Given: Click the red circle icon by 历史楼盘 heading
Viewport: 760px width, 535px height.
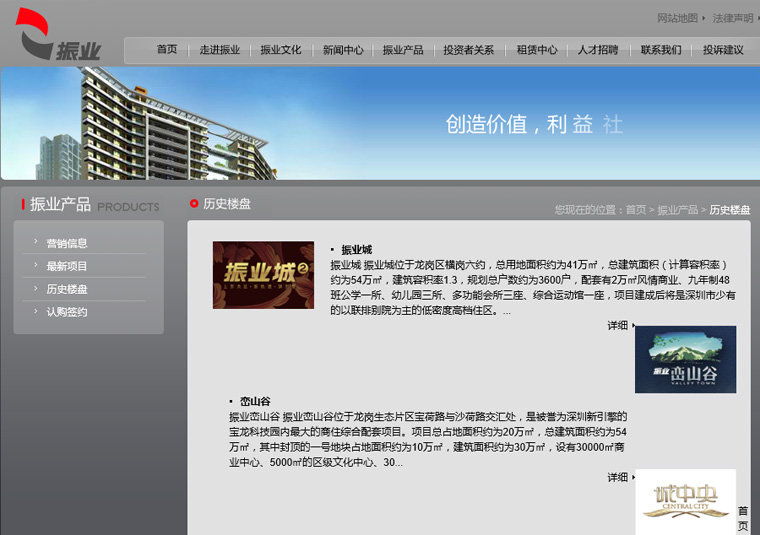Looking at the screenshot, I should tap(194, 204).
